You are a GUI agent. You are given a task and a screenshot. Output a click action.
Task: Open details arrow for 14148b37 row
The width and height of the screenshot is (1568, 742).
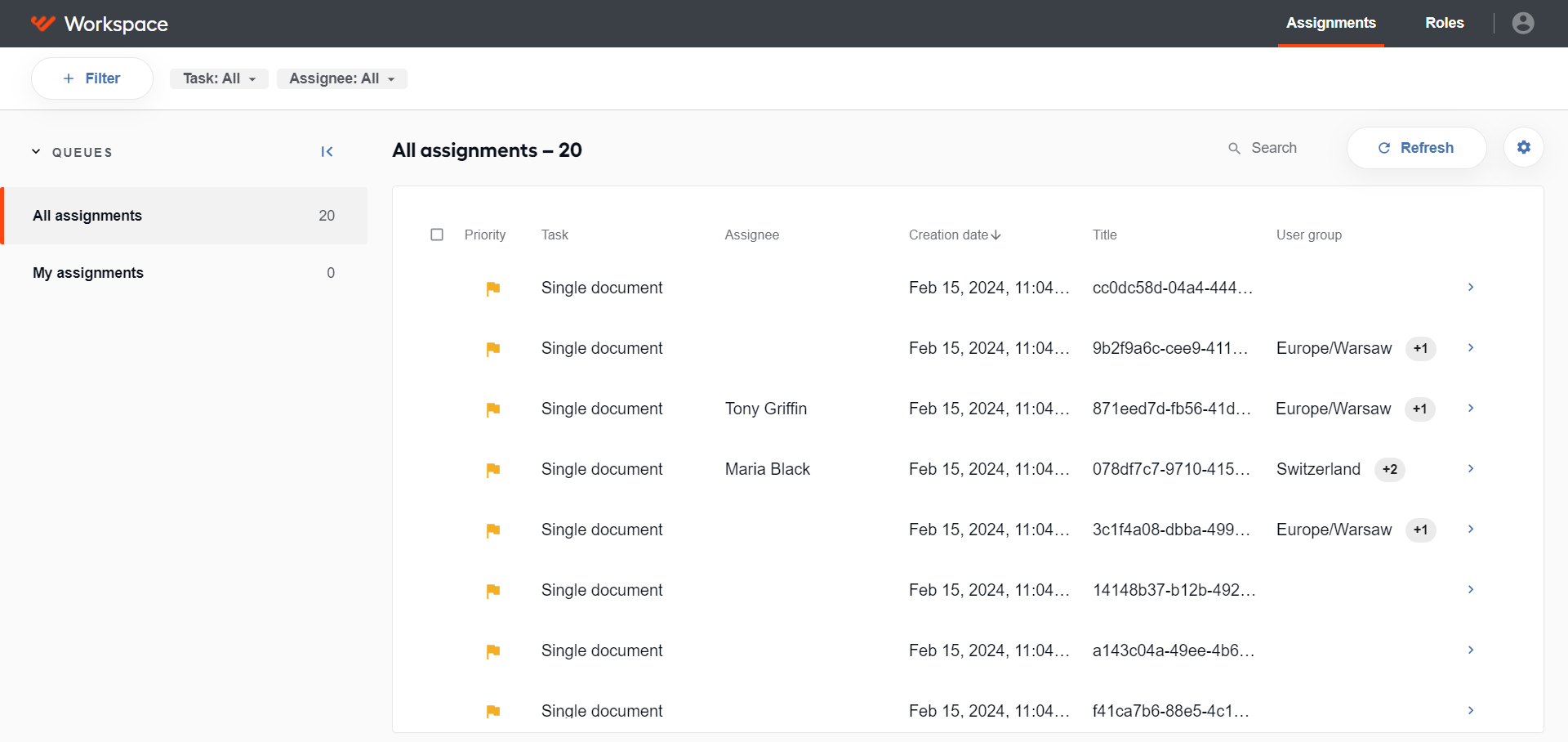tap(1471, 590)
